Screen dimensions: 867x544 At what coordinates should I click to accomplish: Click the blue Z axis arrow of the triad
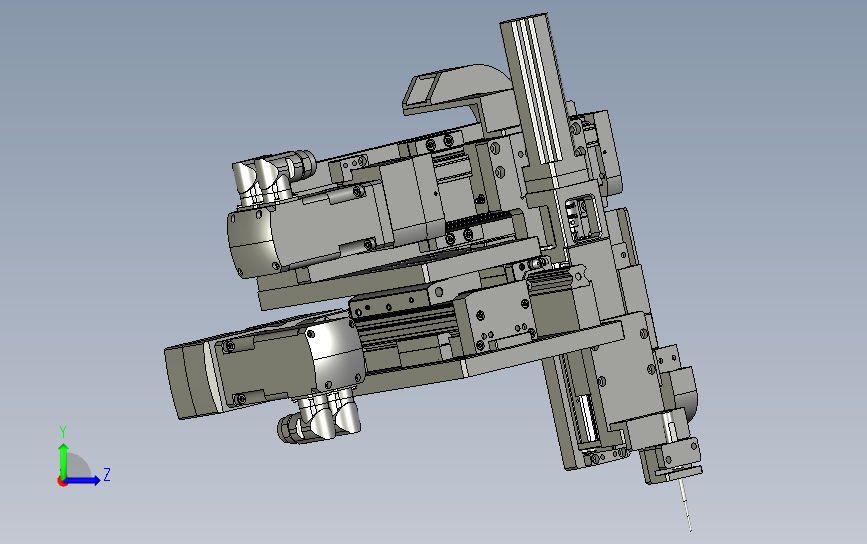pyautogui.click(x=82, y=480)
